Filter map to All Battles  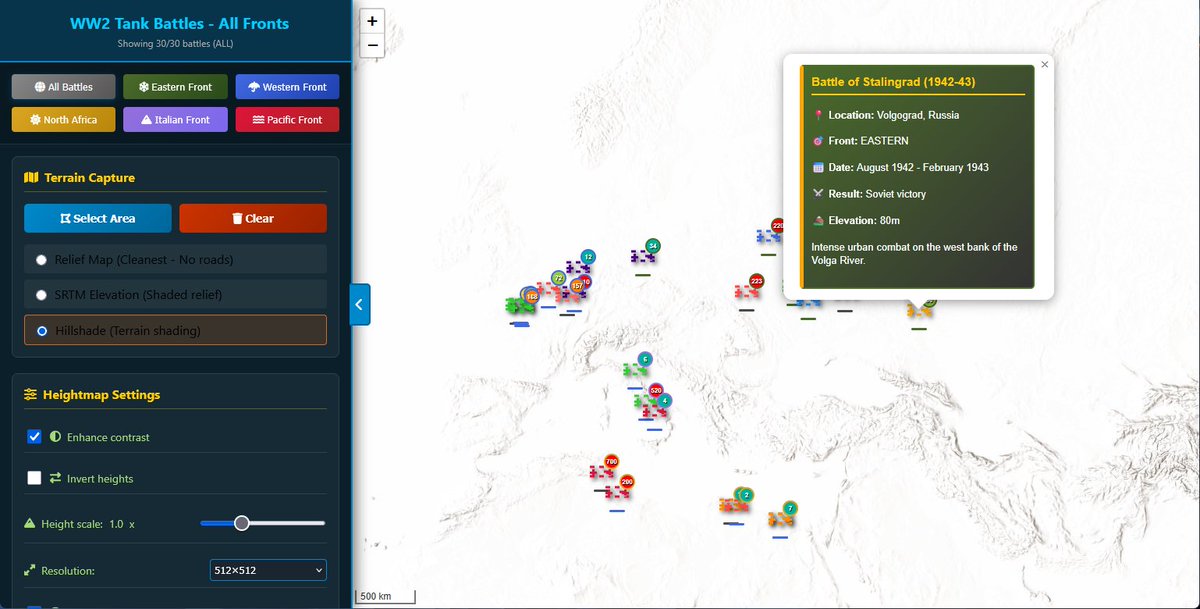(63, 87)
